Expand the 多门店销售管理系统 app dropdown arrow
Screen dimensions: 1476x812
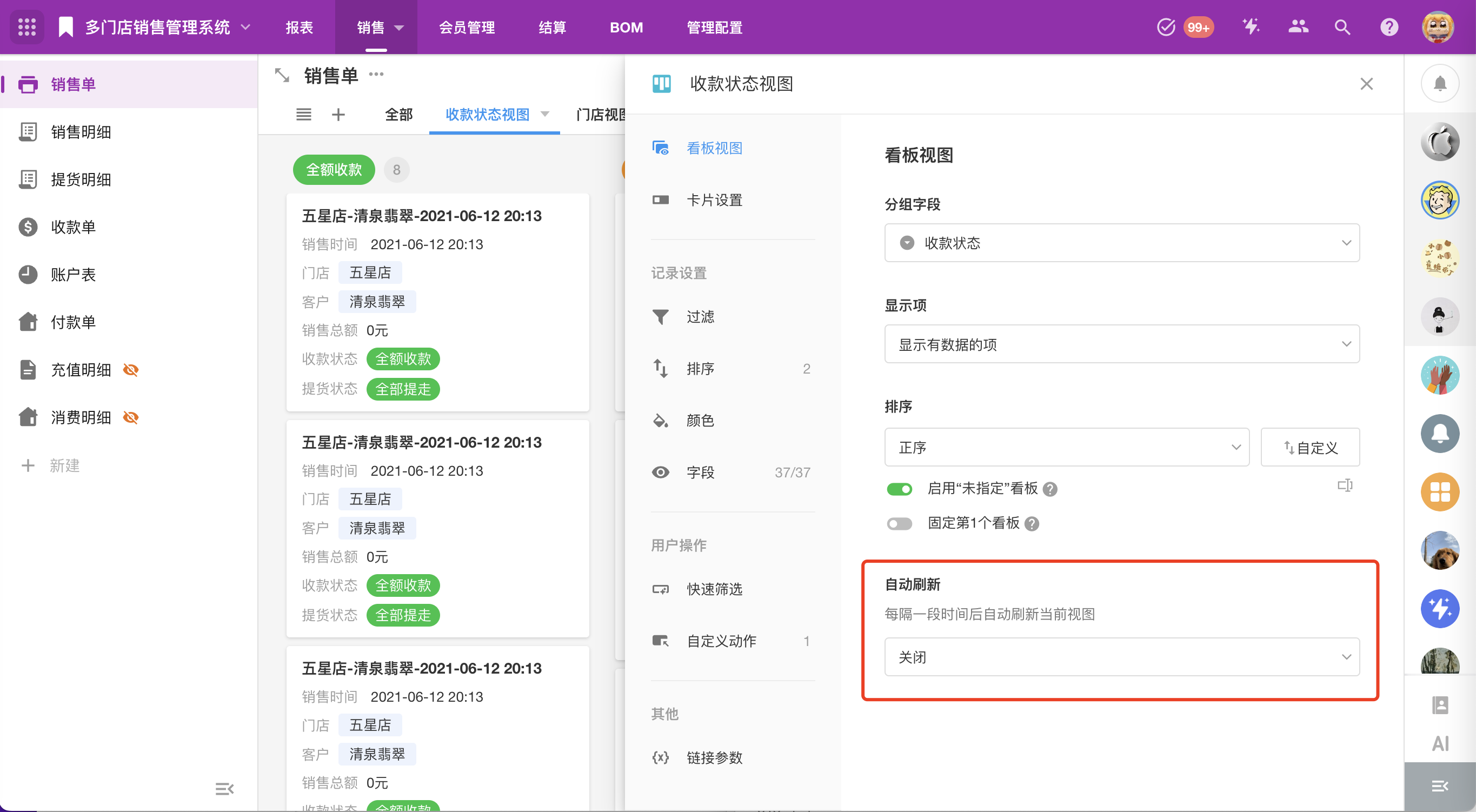245,27
